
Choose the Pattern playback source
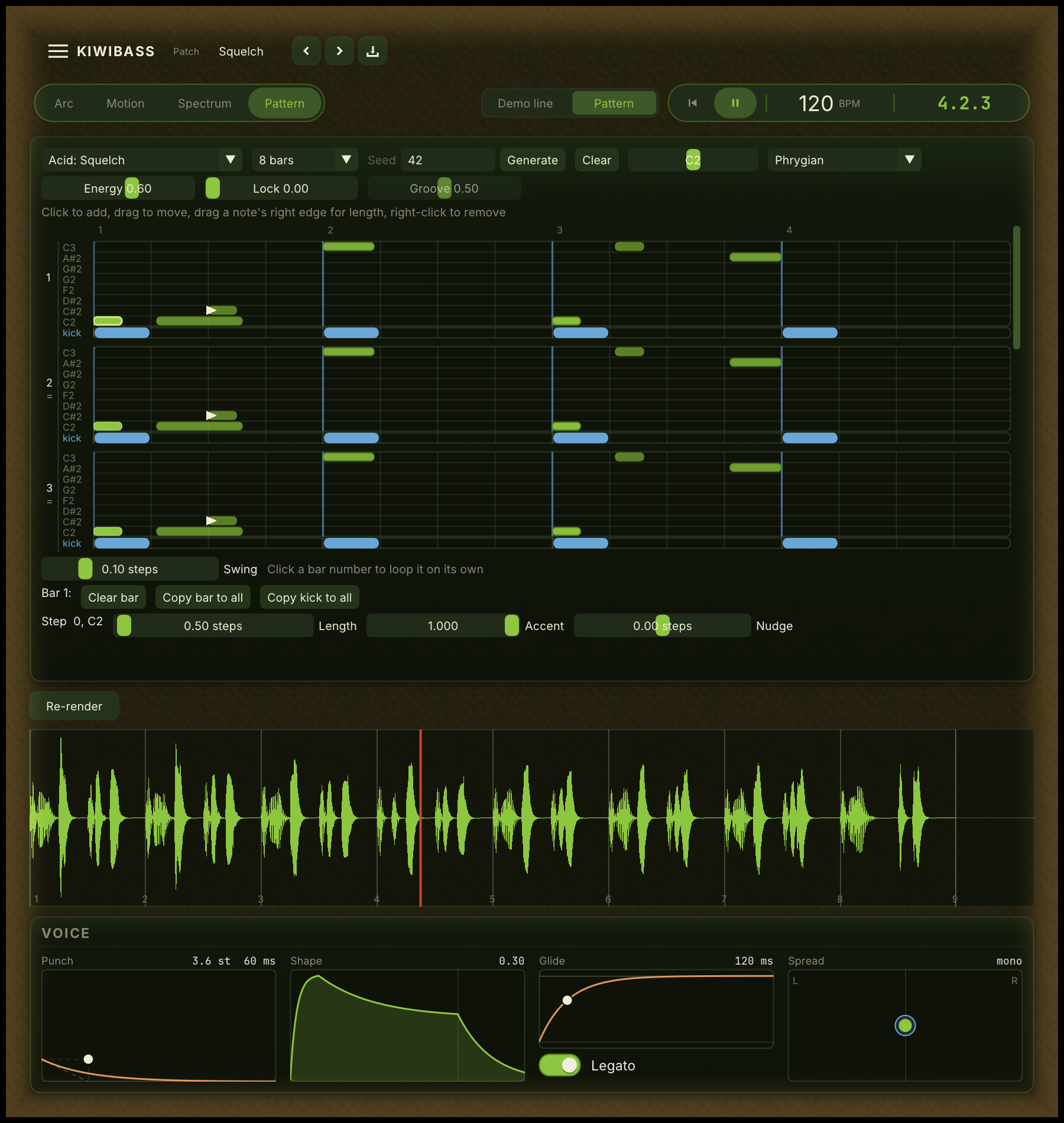coord(614,103)
